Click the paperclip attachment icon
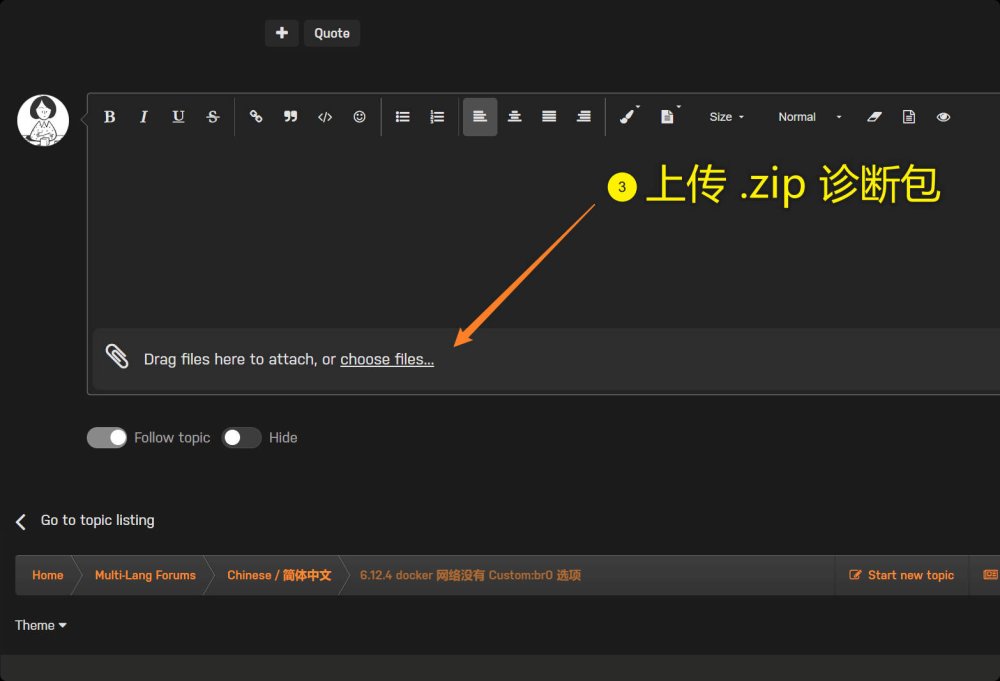Image resolution: width=1000 pixels, height=681 pixels. coord(117,357)
